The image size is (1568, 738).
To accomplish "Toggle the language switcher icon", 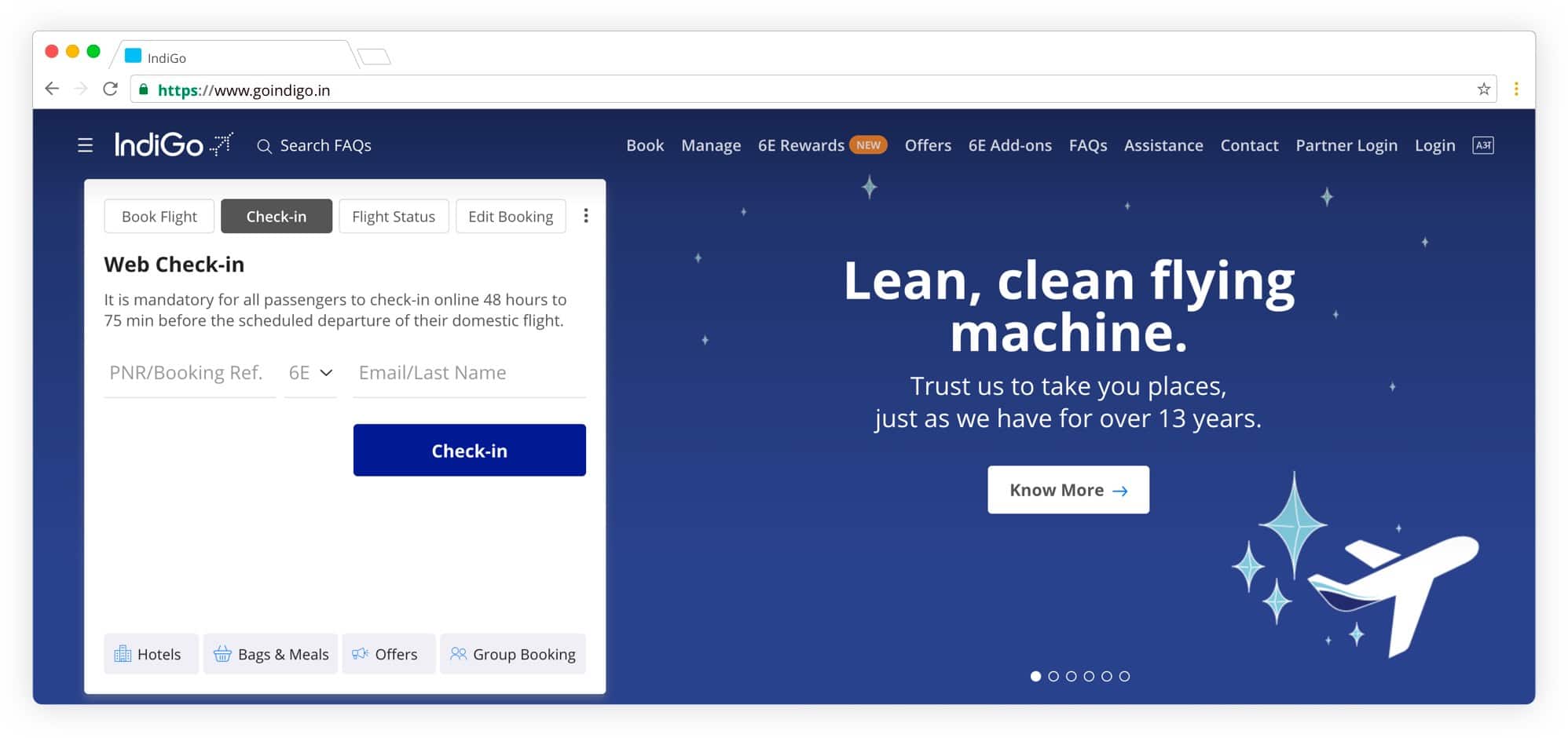I will tap(1482, 145).
